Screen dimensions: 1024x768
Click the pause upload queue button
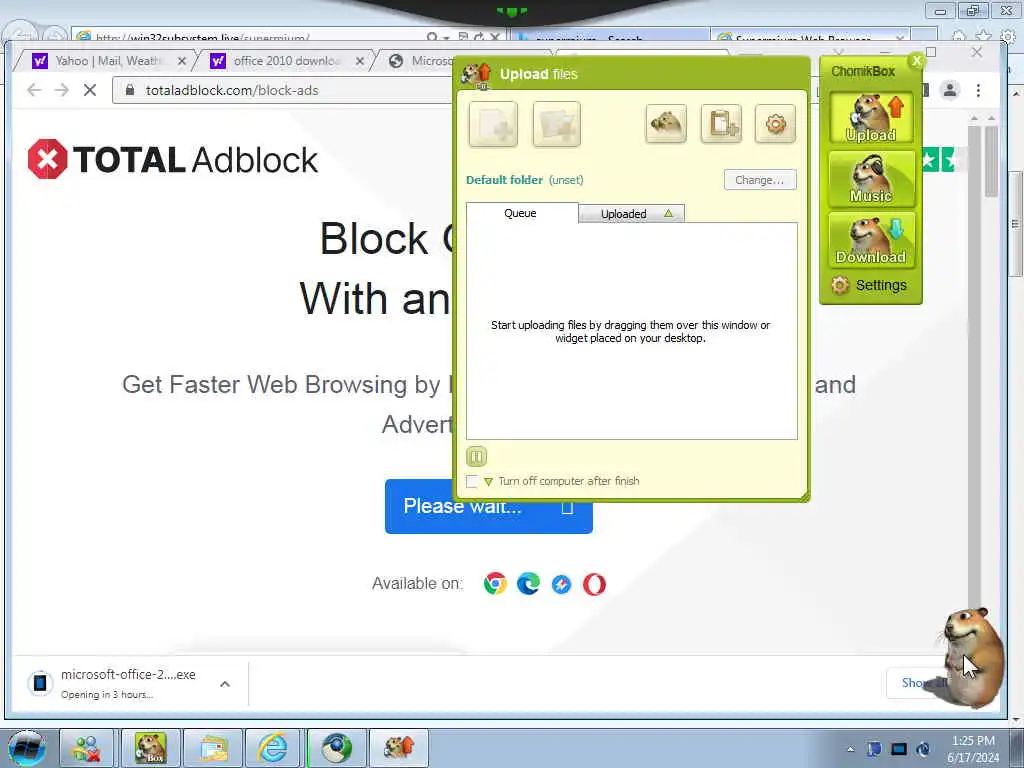[x=477, y=456]
